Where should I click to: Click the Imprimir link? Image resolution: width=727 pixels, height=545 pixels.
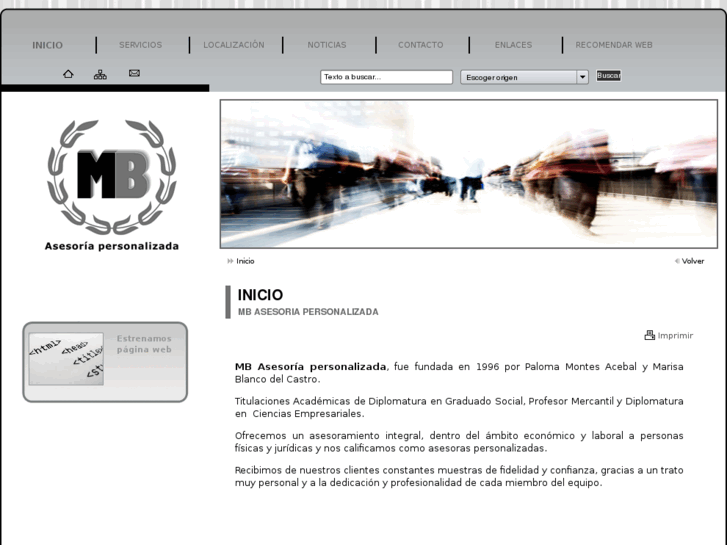[675, 335]
